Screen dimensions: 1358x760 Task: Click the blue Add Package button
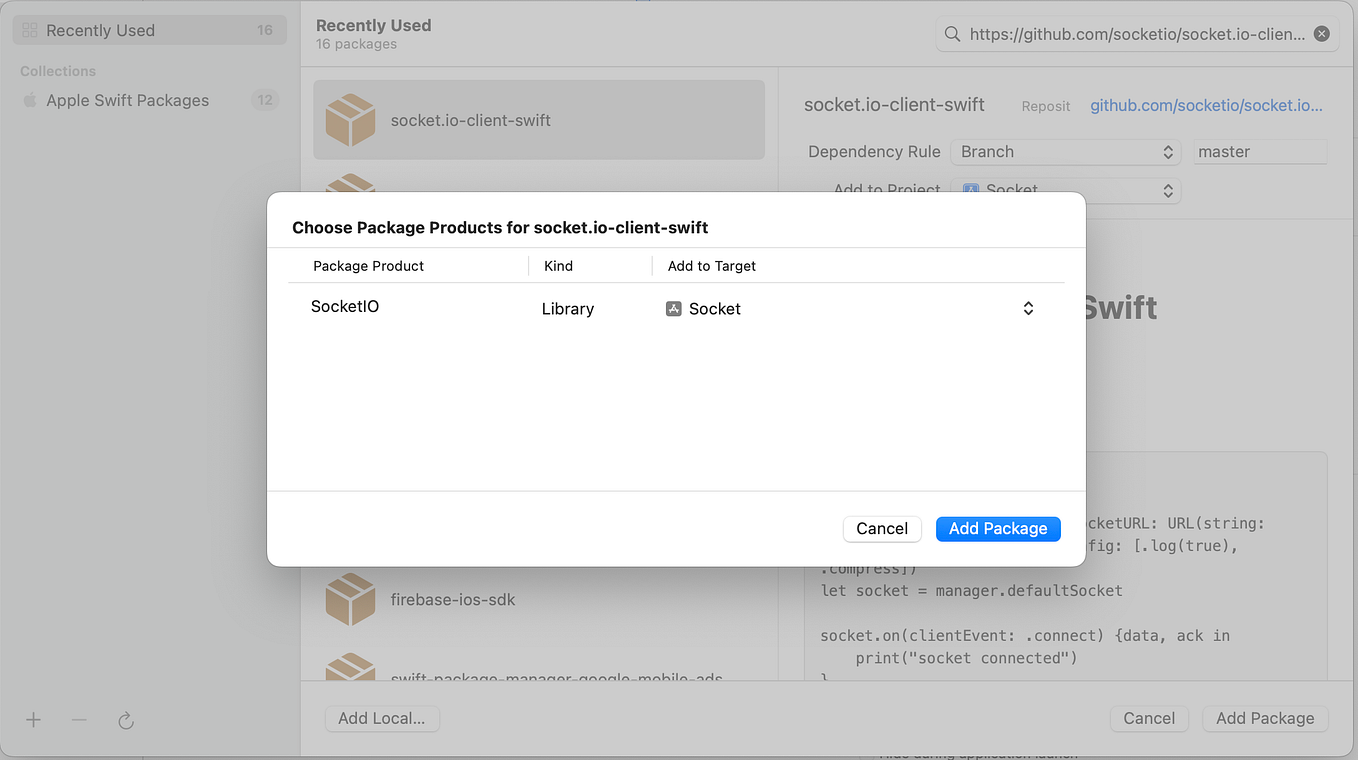tap(997, 528)
